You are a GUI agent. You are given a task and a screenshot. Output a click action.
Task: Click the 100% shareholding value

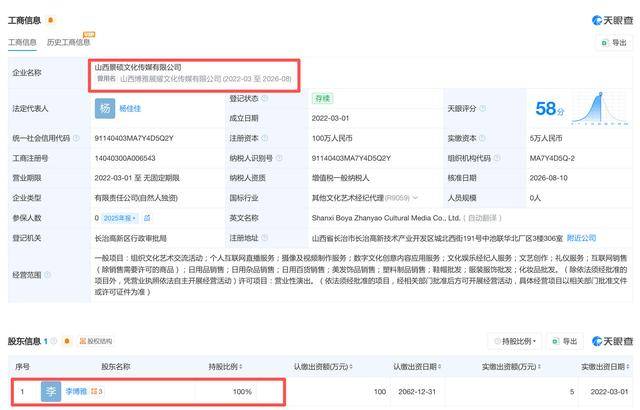242,392
